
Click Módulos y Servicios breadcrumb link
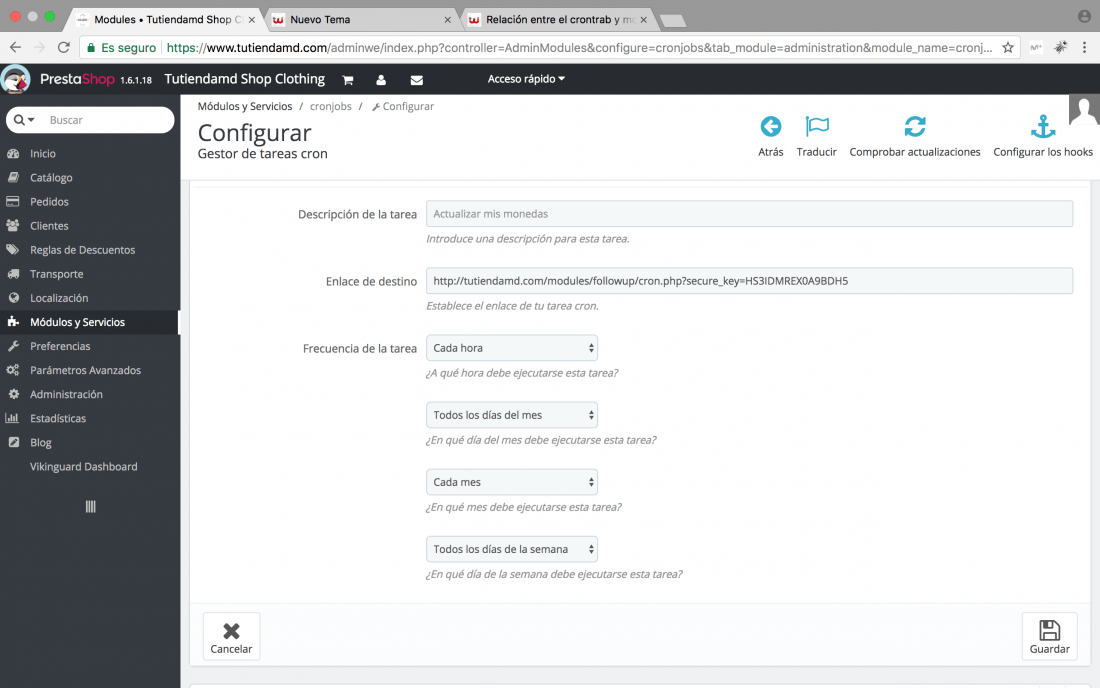tap(245, 106)
